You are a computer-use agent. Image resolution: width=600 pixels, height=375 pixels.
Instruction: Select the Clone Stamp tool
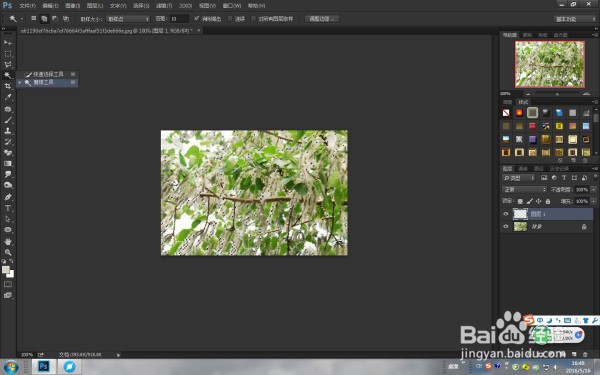pyautogui.click(x=8, y=131)
